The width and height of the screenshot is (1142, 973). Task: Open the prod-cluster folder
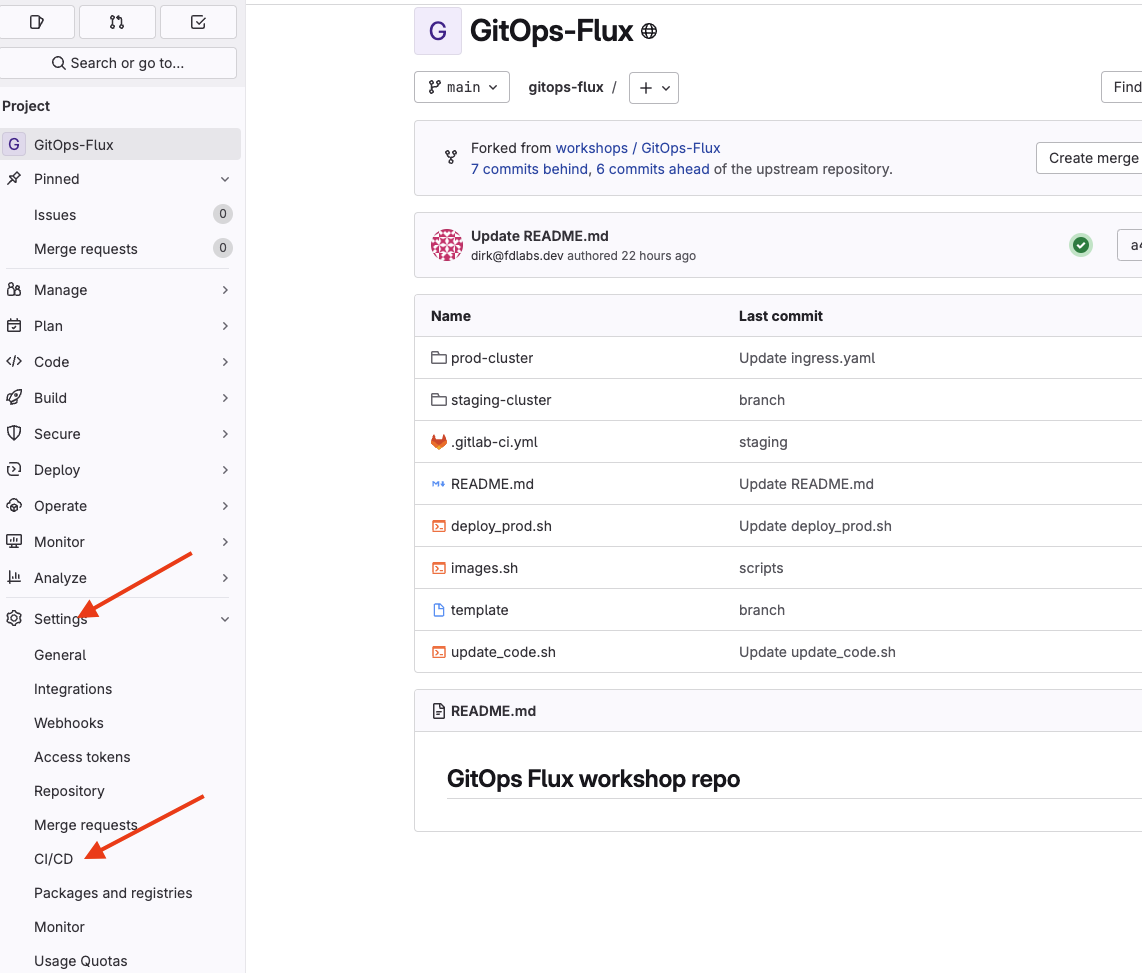(x=492, y=358)
